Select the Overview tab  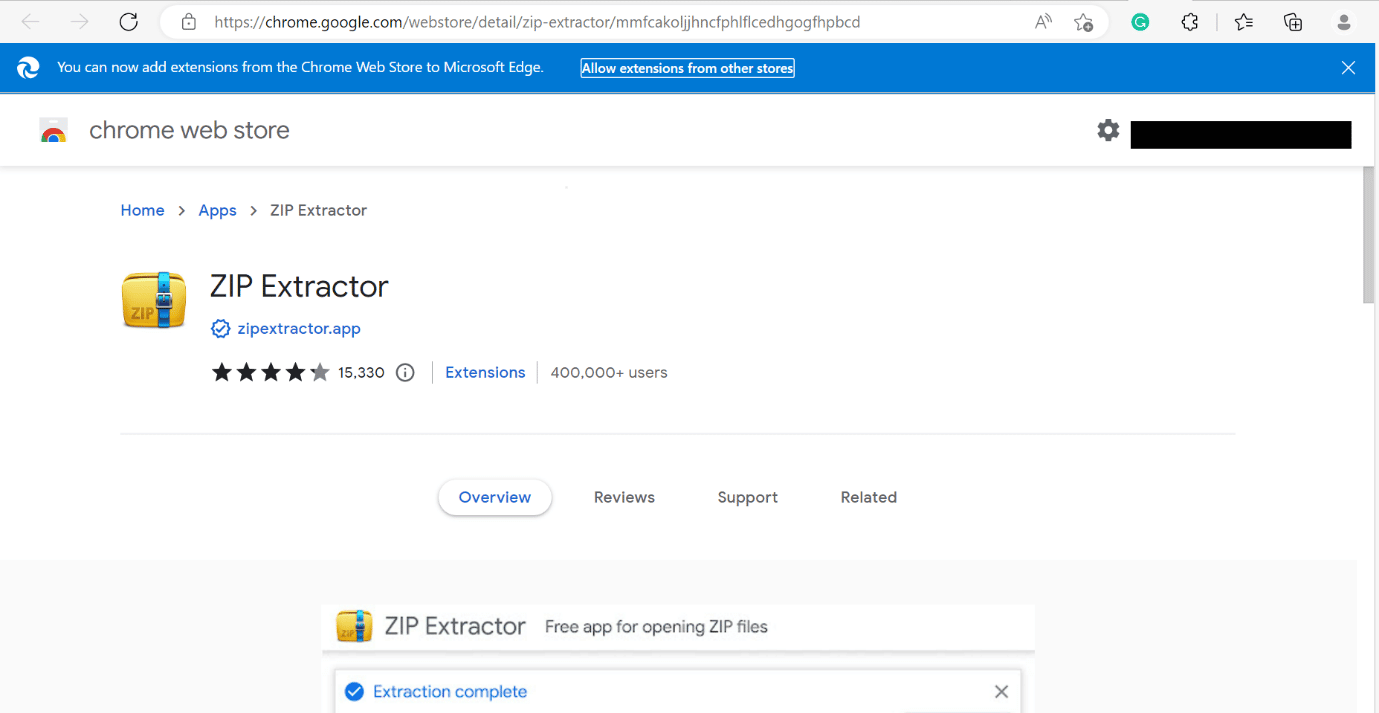click(495, 497)
